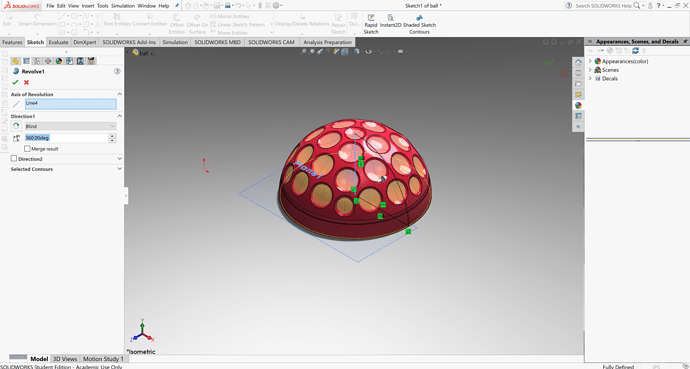Toggle Shaded Sketch Contours tool

pos(419,24)
